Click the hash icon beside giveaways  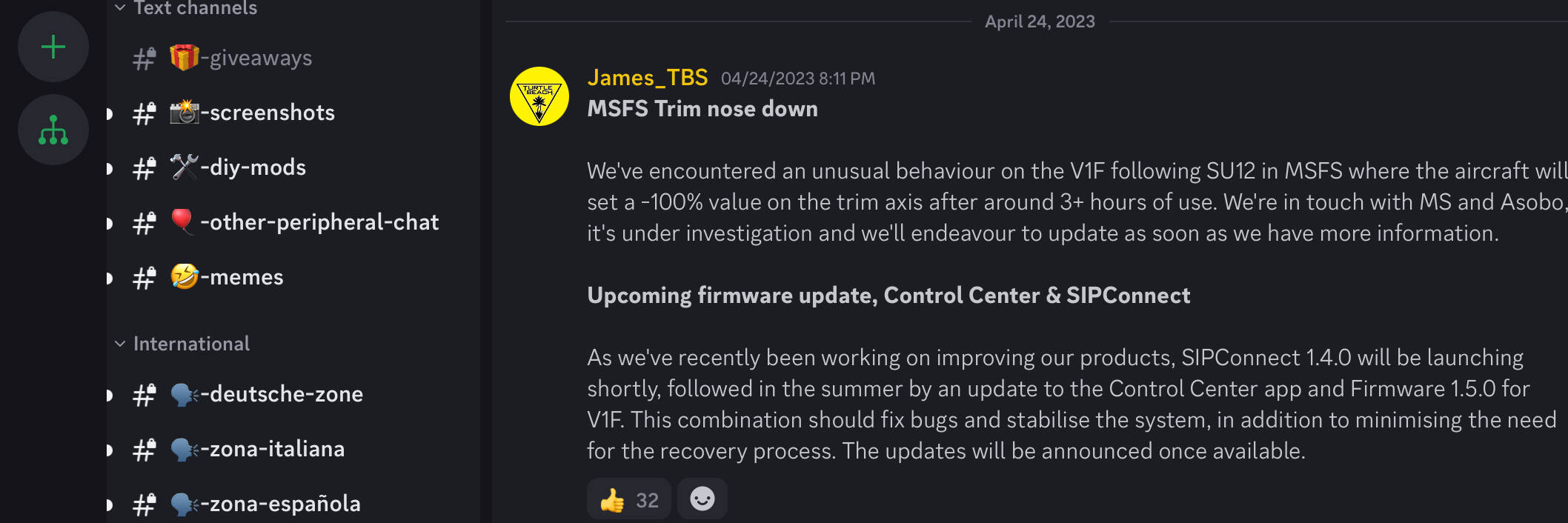(x=144, y=59)
